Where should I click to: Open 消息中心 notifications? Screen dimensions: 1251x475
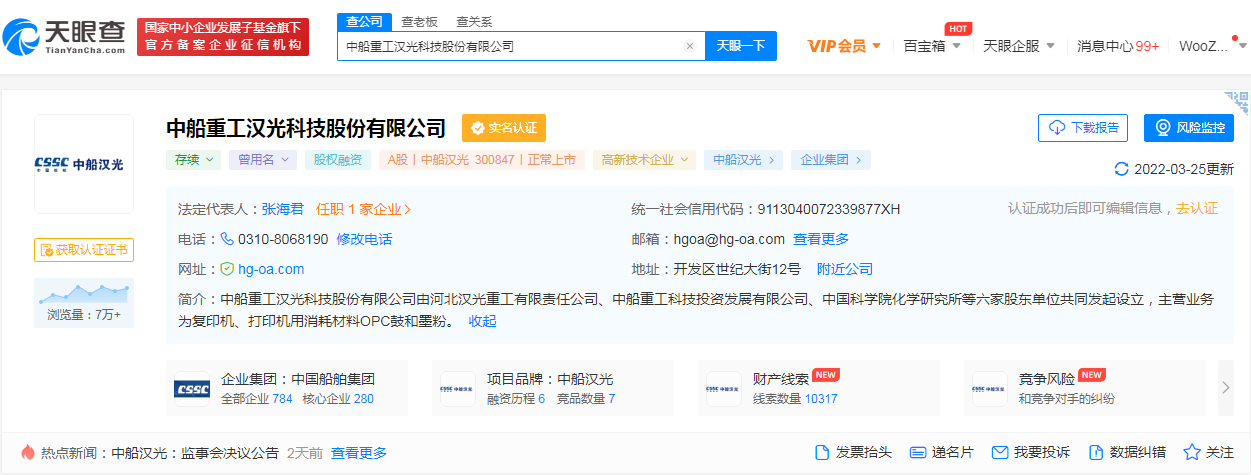coord(1118,46)
